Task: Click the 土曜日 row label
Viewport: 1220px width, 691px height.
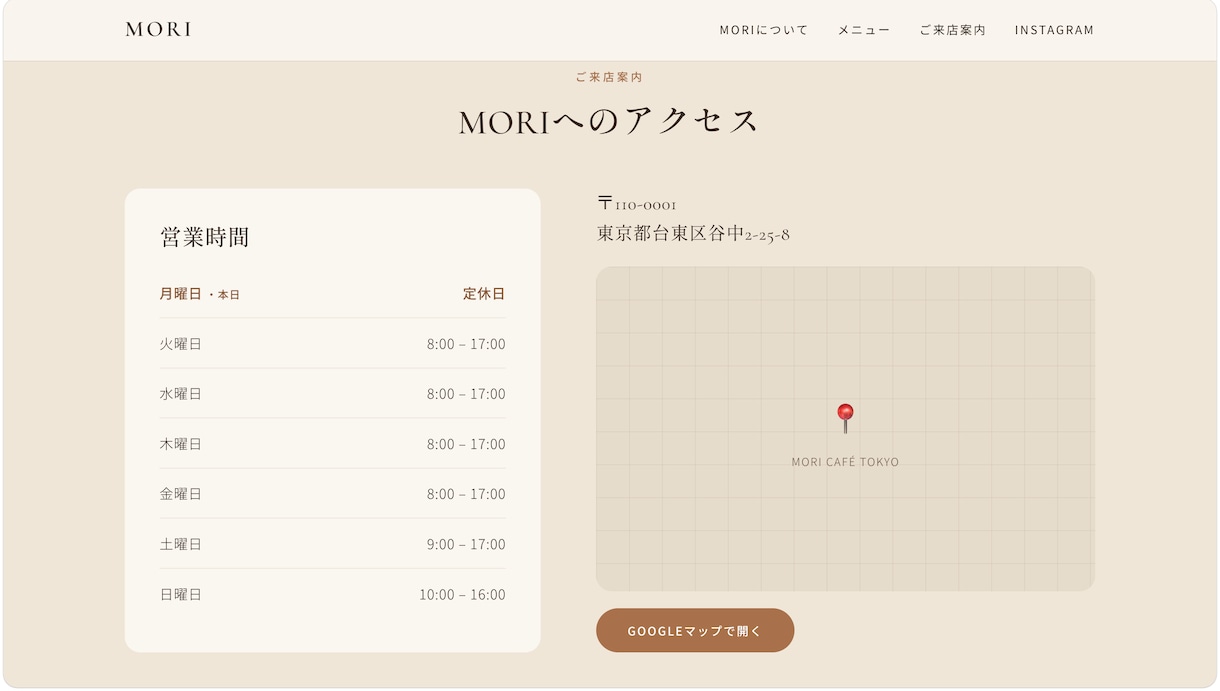Action: pos(180,544)
